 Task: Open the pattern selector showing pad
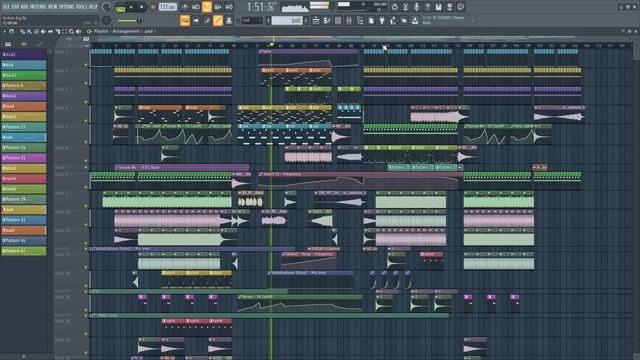pyautogui.click(x=287, y=20)
